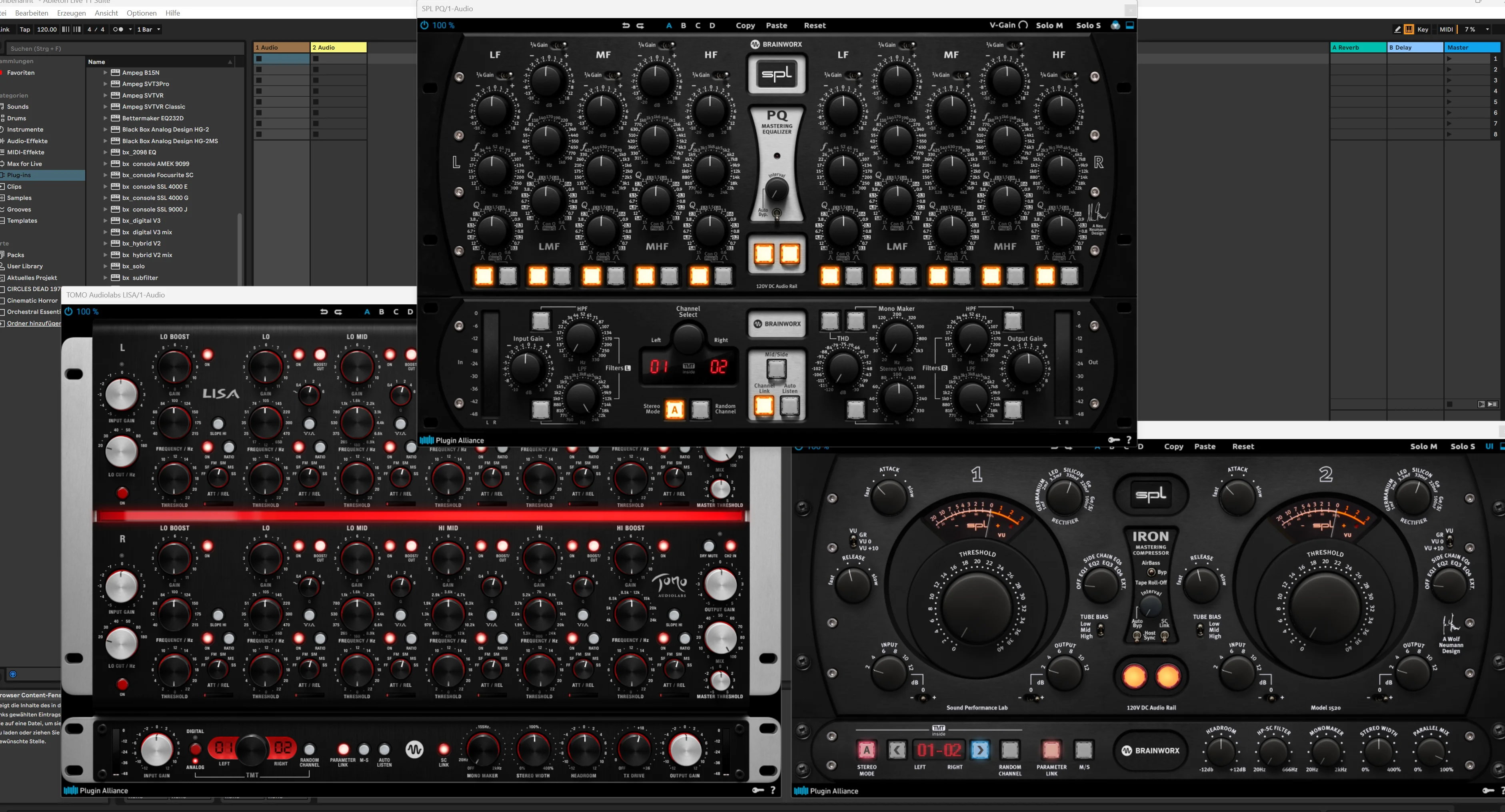Toggle Stereo Mode A button in SPL PQ

pyautogui.click(x=675, y=409)
